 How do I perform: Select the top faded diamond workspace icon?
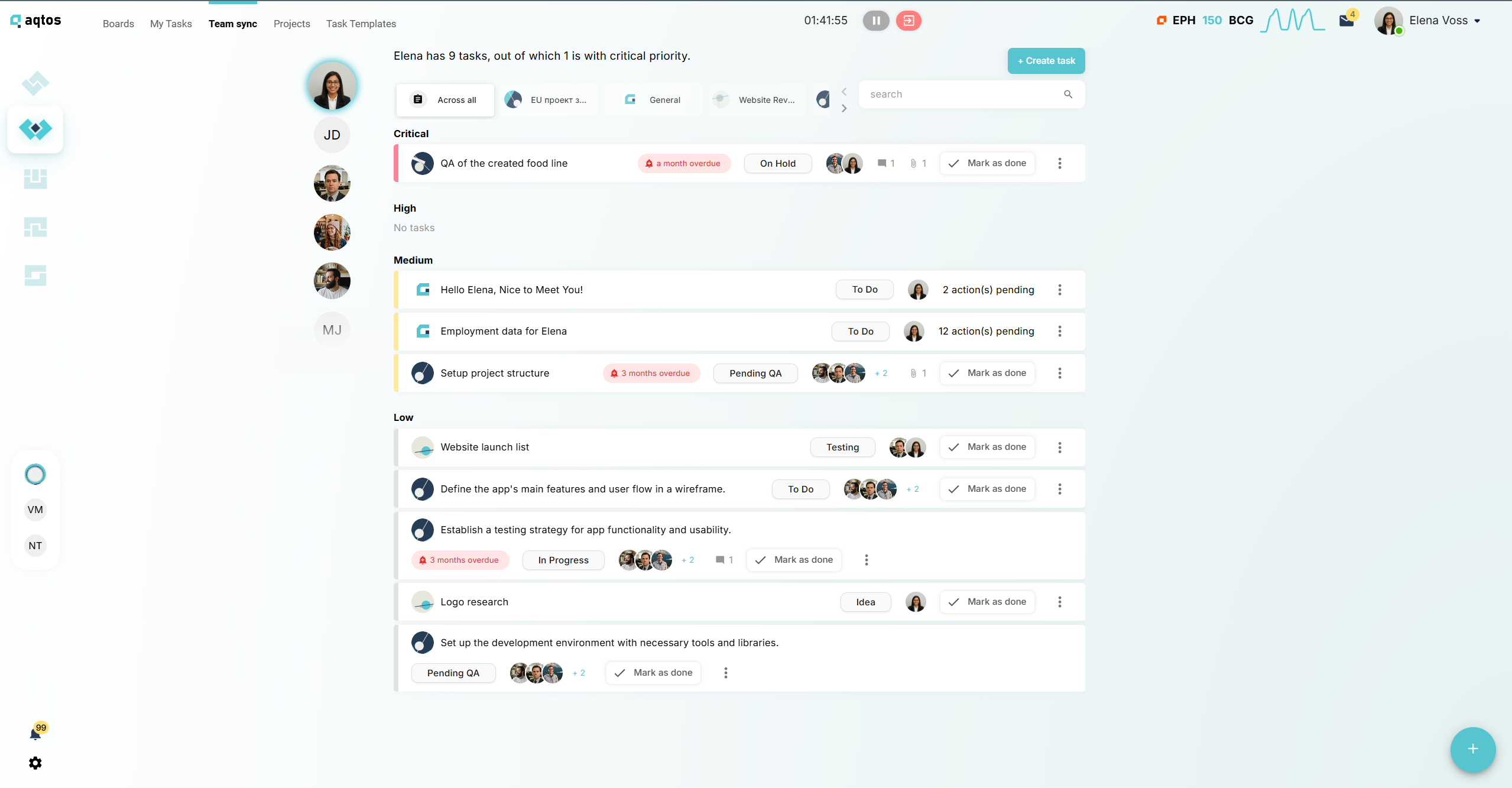coord(35,83)
